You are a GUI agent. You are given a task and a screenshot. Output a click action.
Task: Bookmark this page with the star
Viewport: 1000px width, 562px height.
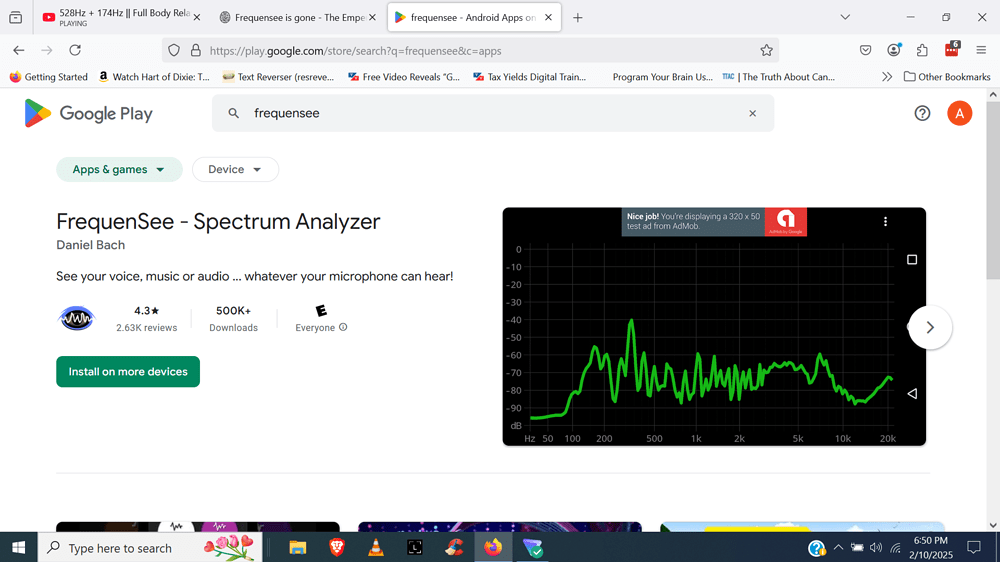click(x=766, y=50)
